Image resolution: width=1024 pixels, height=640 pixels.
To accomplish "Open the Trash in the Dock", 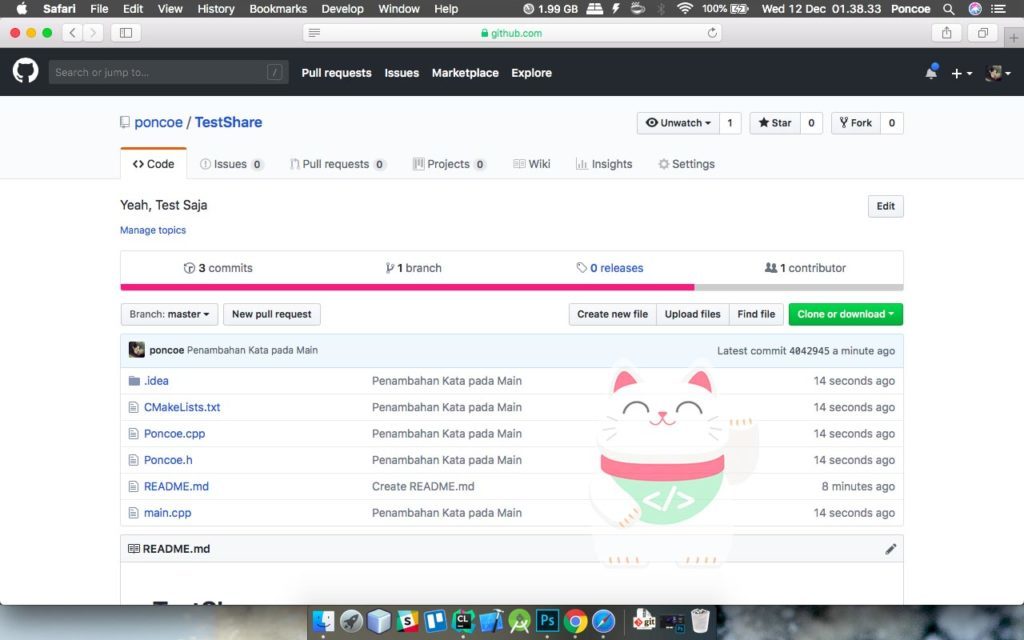I will (700, 621).
